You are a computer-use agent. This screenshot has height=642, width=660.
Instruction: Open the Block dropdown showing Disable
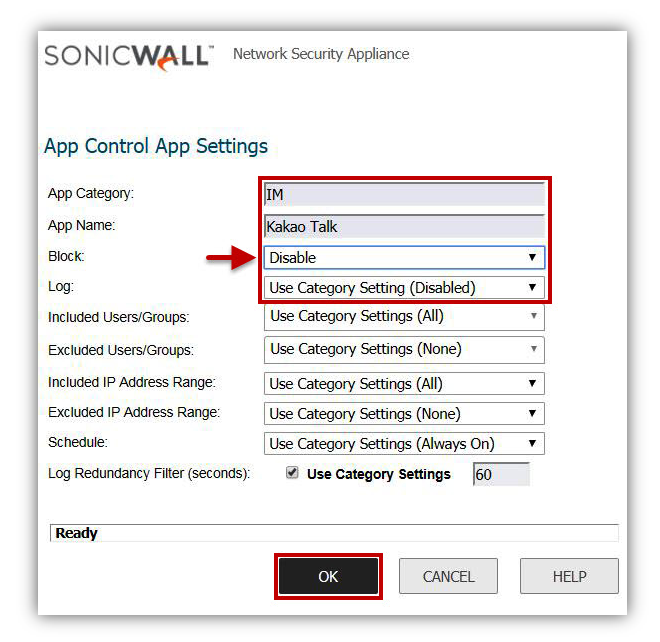click(x=404, y=257)
